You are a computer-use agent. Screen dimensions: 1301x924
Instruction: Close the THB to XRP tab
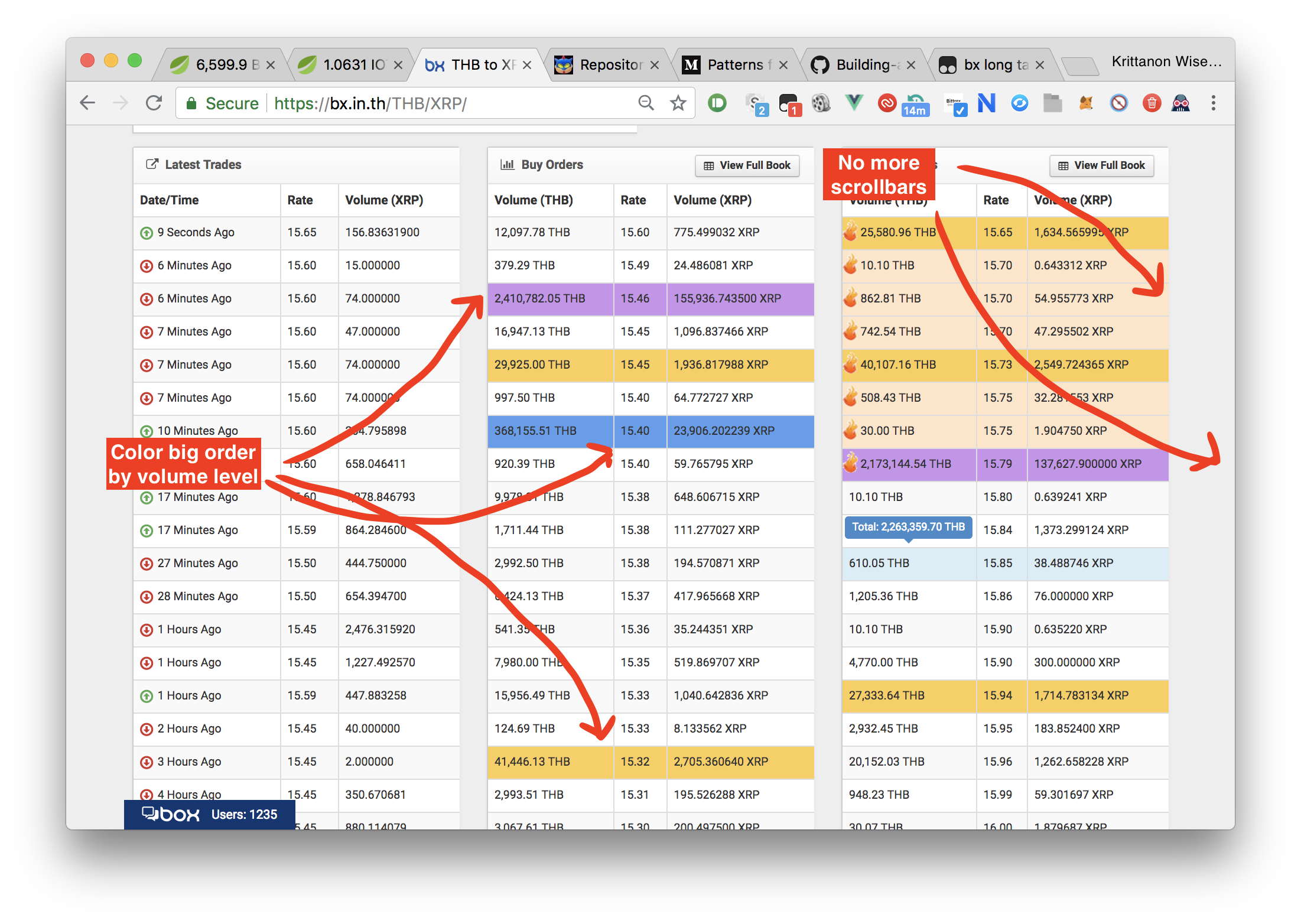click(x=527, y=65)
